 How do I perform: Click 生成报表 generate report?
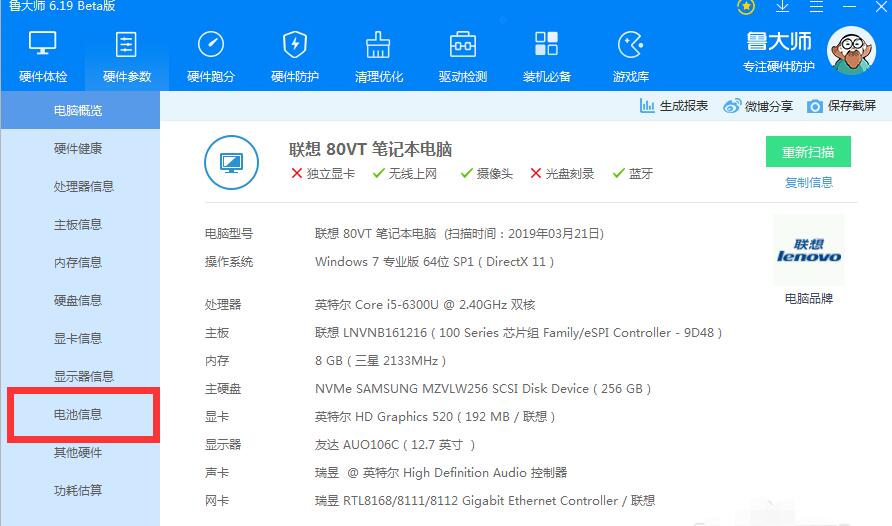tap(674, 106)
